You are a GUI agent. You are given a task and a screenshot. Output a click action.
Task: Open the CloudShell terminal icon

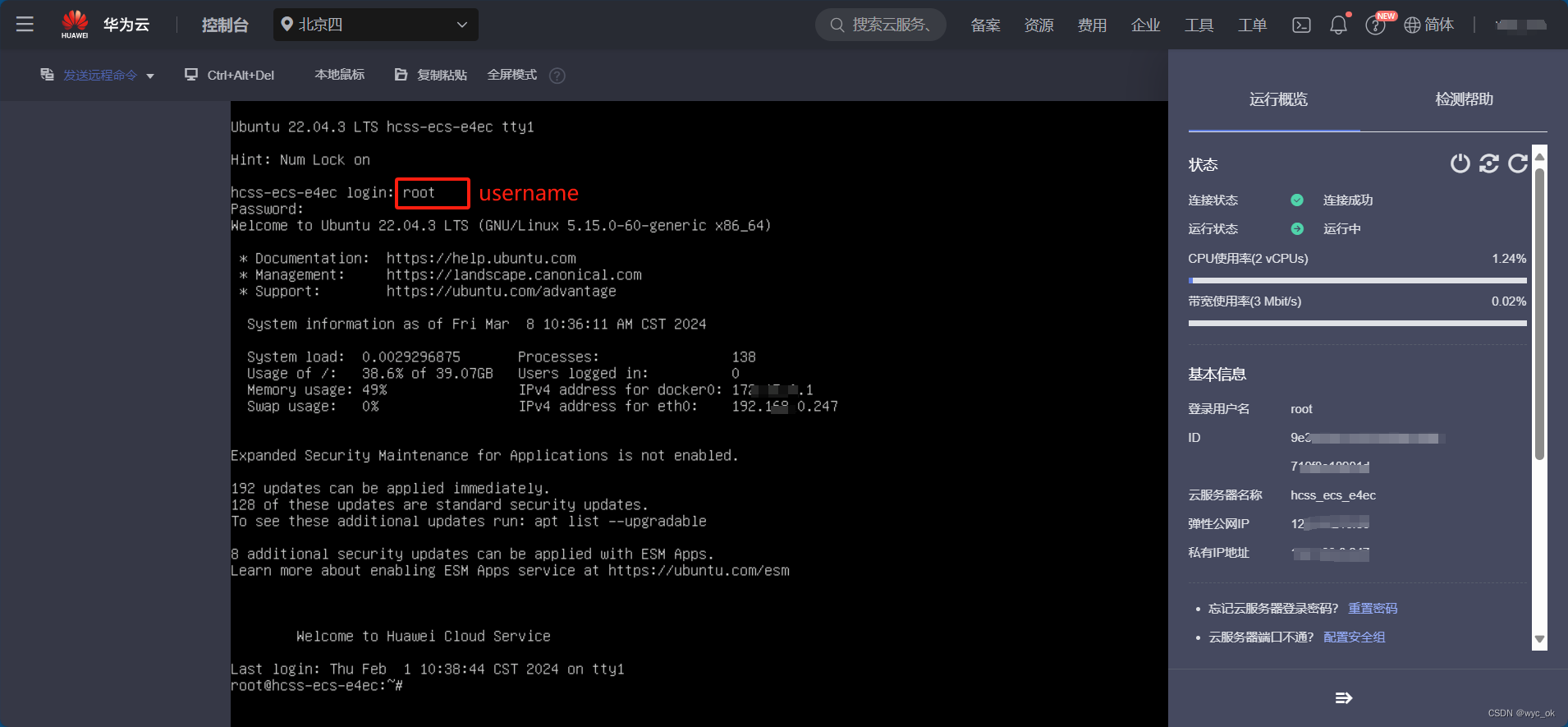(1301, 25)
